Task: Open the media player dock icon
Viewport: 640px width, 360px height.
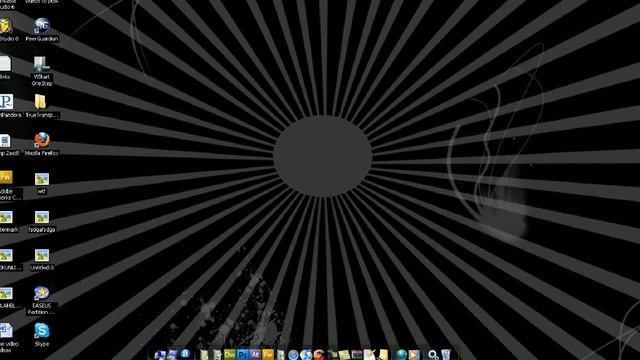Action: (x=414, y=355)
